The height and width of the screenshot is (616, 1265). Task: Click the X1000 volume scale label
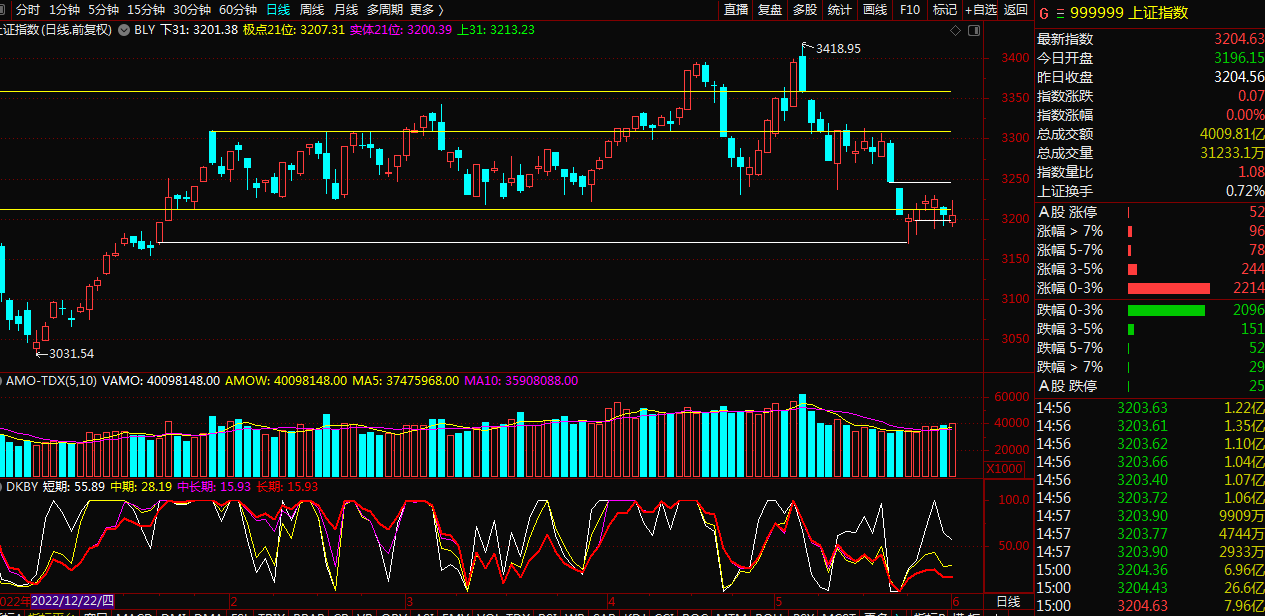click(1003, 469)
